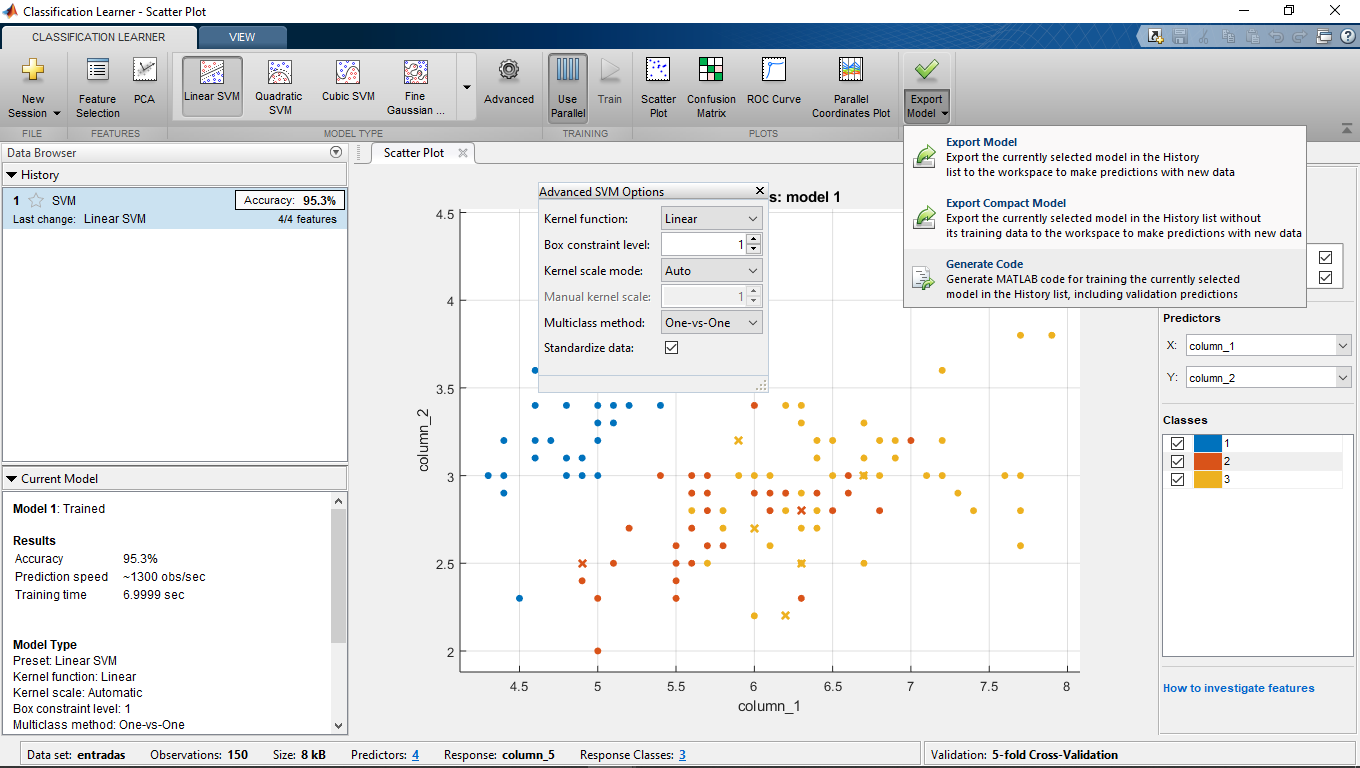Image resolution: width=1360 pixels, height=768 pixels.
Task: Close the Scatter Plot tab
Action: coord(463,153)
